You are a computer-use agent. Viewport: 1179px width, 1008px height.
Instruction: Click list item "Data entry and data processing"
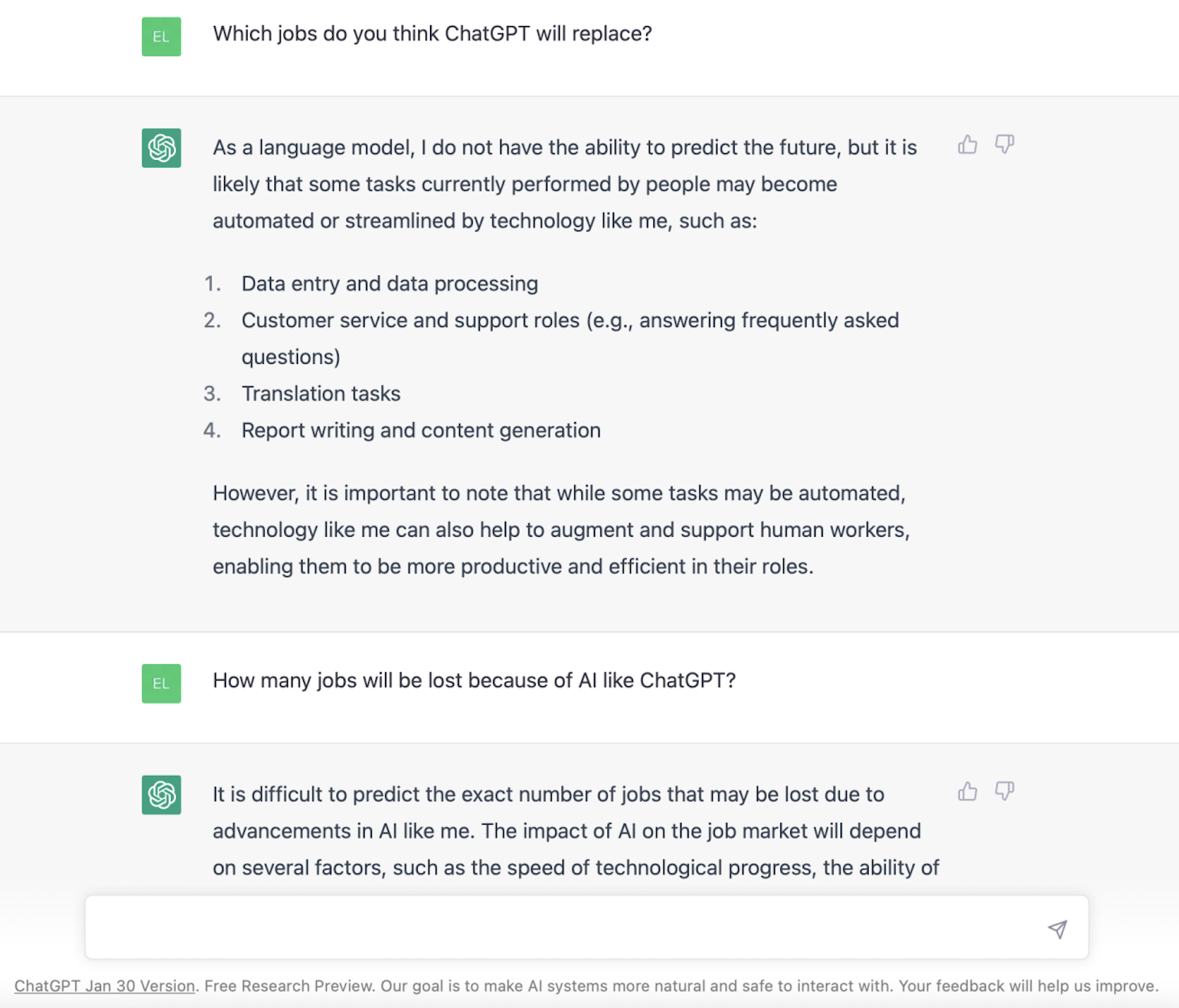pos(389,284)
